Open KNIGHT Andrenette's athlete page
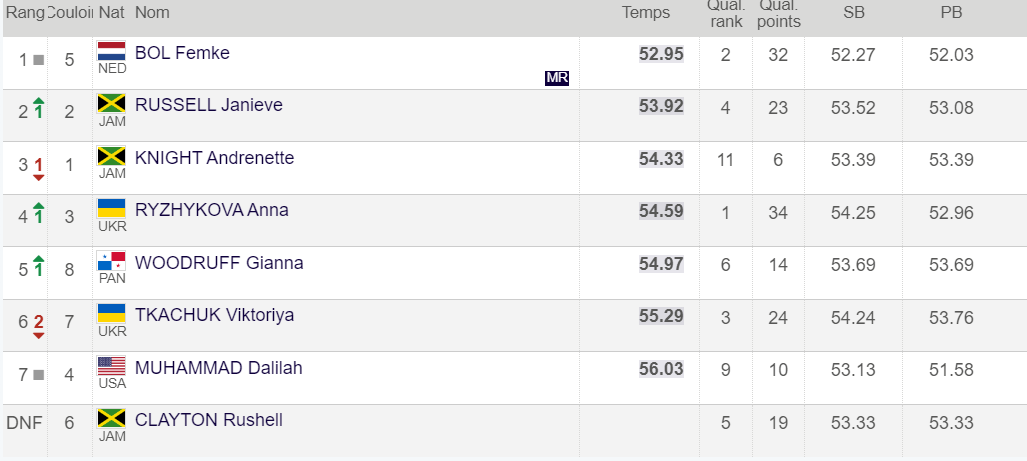 (x=214, y=158)
